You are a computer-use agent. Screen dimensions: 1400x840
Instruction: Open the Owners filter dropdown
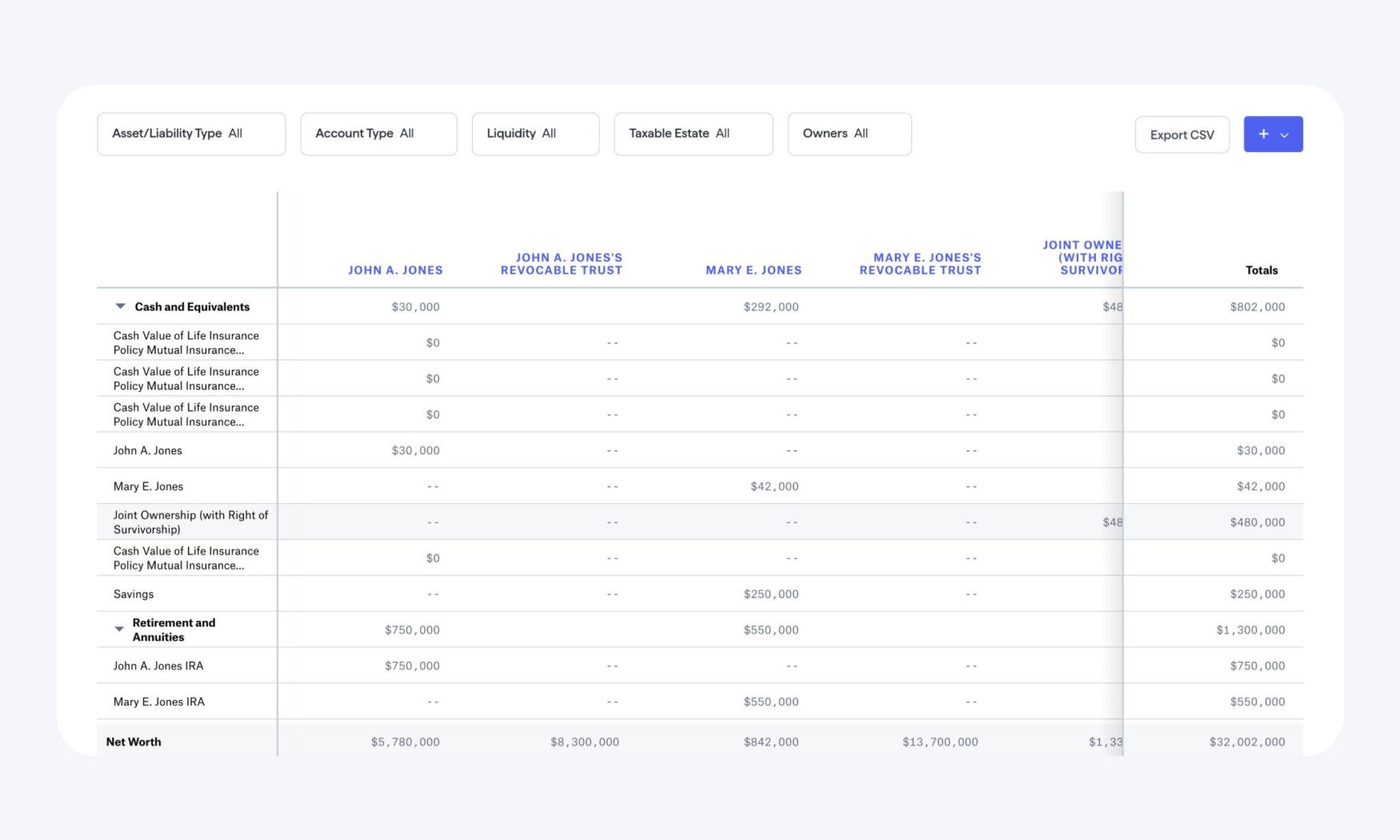[x=849, y=134]
